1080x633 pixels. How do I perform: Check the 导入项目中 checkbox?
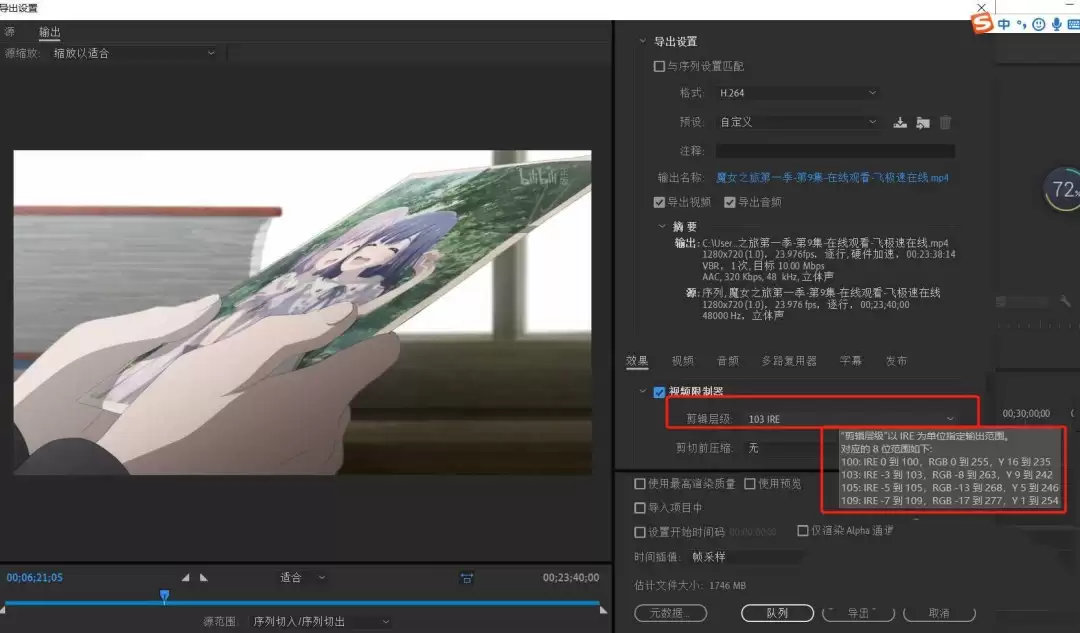[x=640, y=508]
